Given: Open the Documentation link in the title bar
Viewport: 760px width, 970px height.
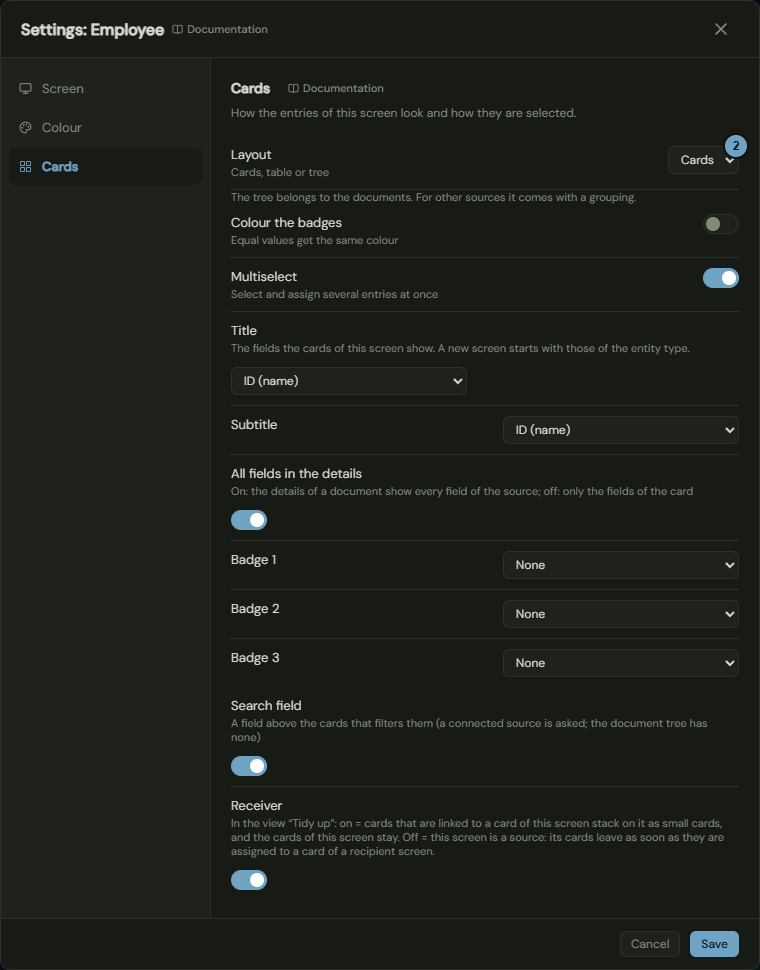Looking at the screenshot, I should 220,29.
